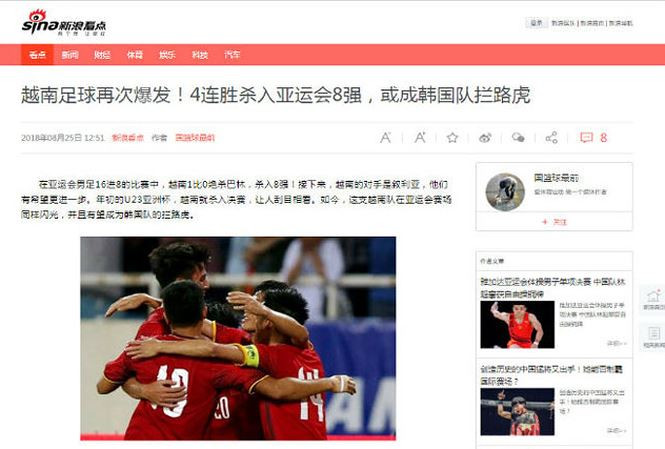Open the comments icon showing 8
665x449 pixels.
click(593, 138)
